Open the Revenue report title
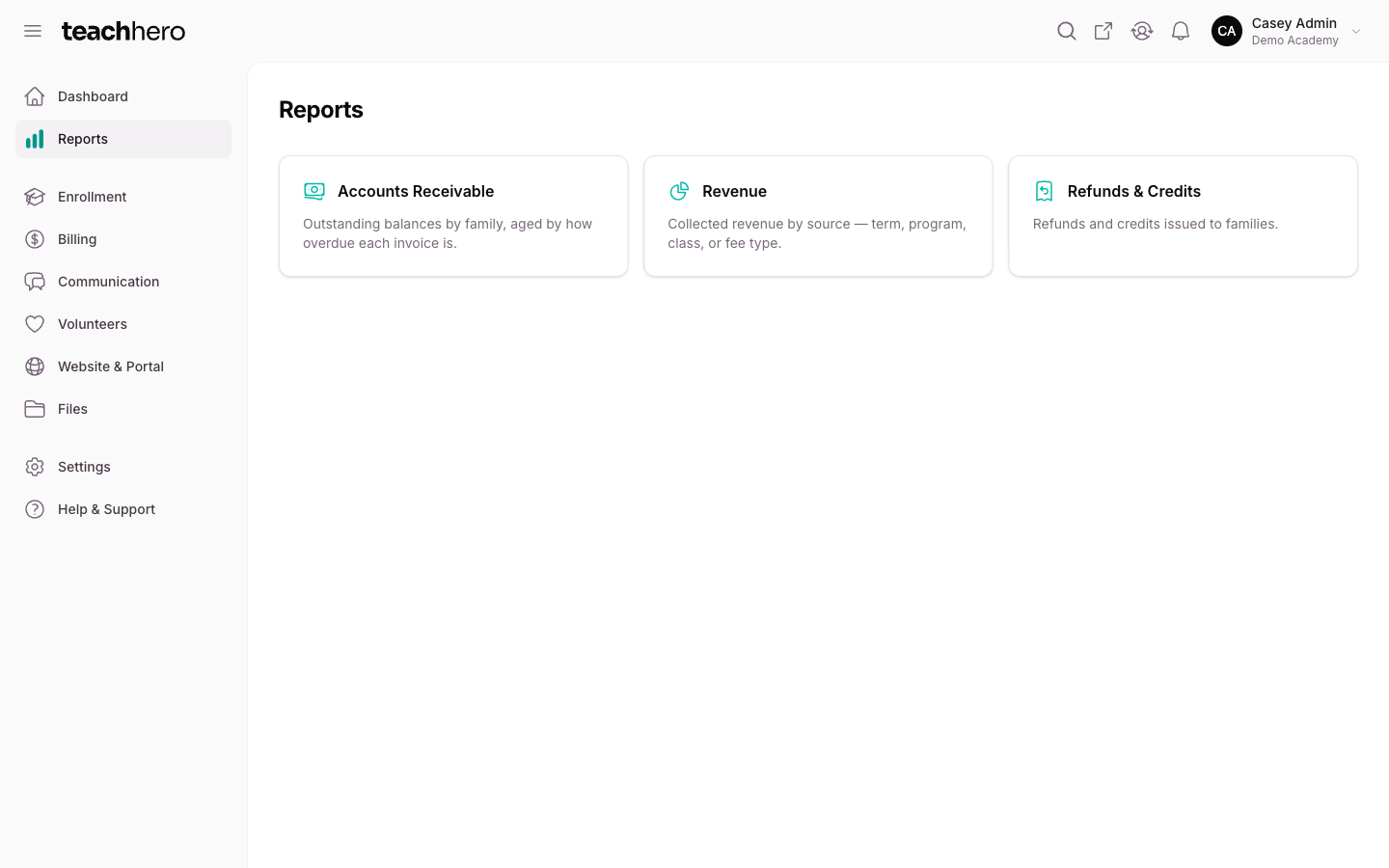This screenshot has height=868, width=1389. click(735, 191)
